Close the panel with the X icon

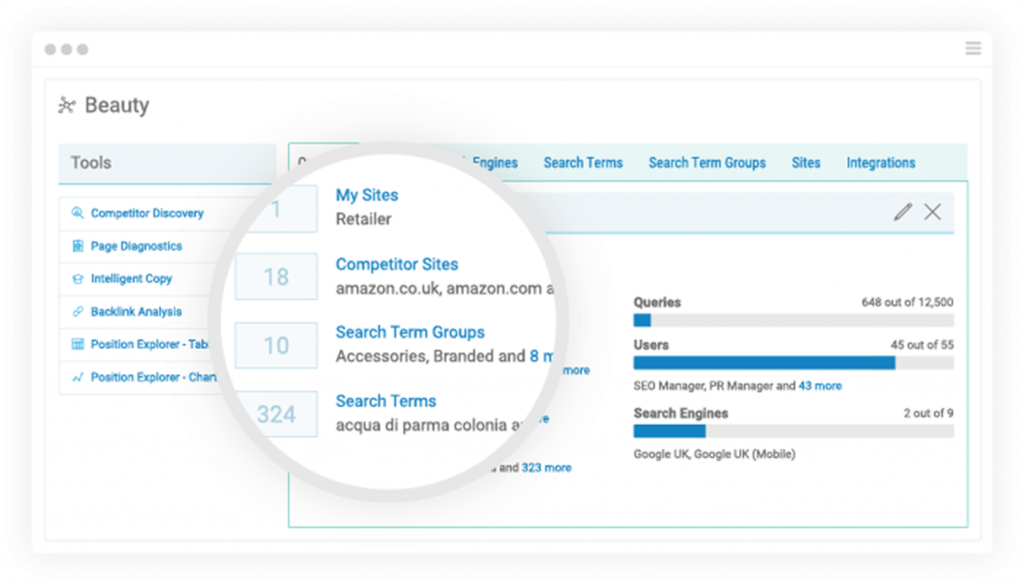(x=933, y=212)
